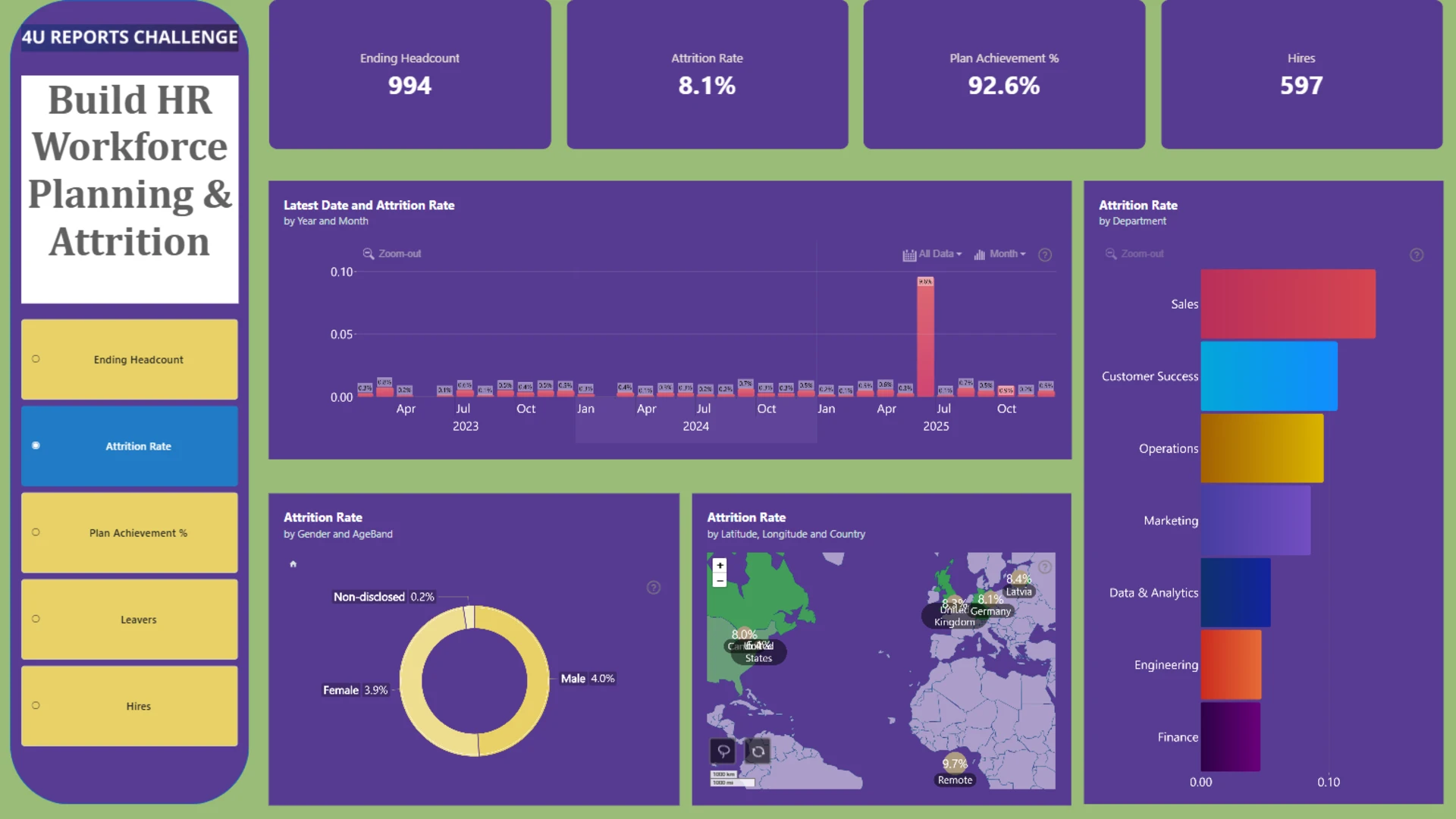Switch measure to Leavers radio option
1456x819 pixels.
36,619
